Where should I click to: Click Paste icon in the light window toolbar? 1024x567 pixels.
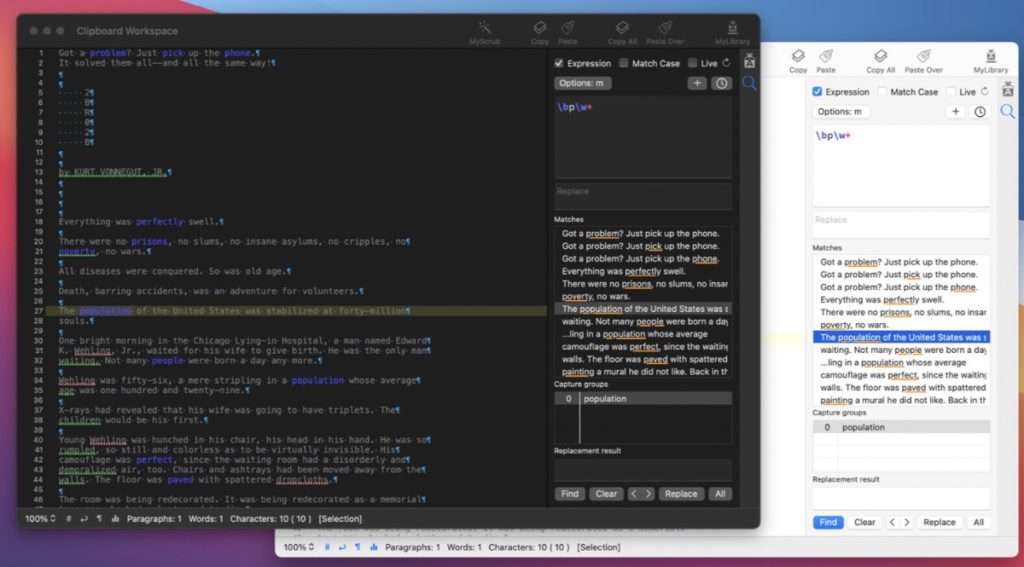(x=826, y=58)
